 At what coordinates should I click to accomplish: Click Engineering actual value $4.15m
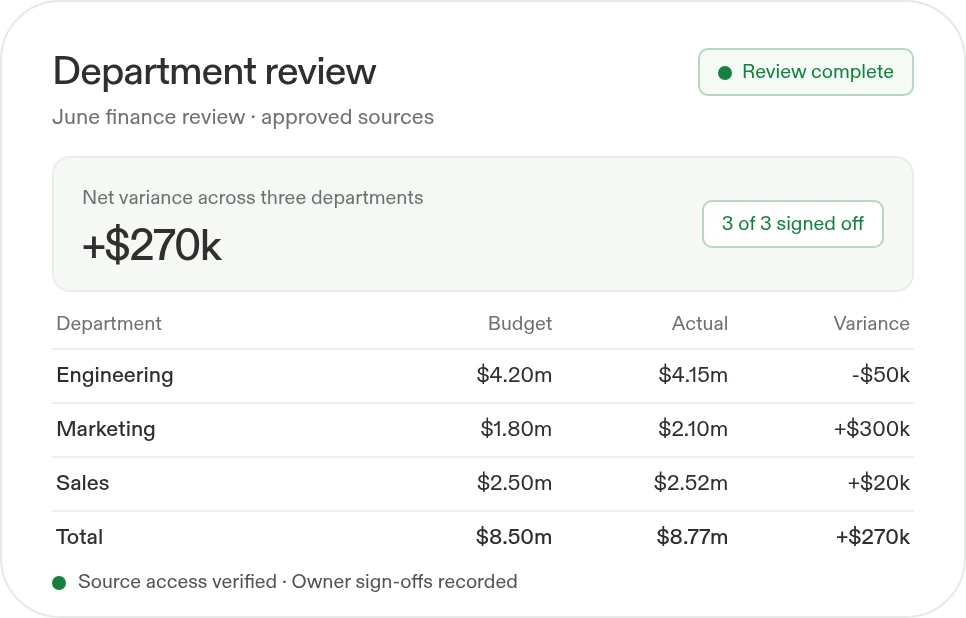(x=693, y=375)
